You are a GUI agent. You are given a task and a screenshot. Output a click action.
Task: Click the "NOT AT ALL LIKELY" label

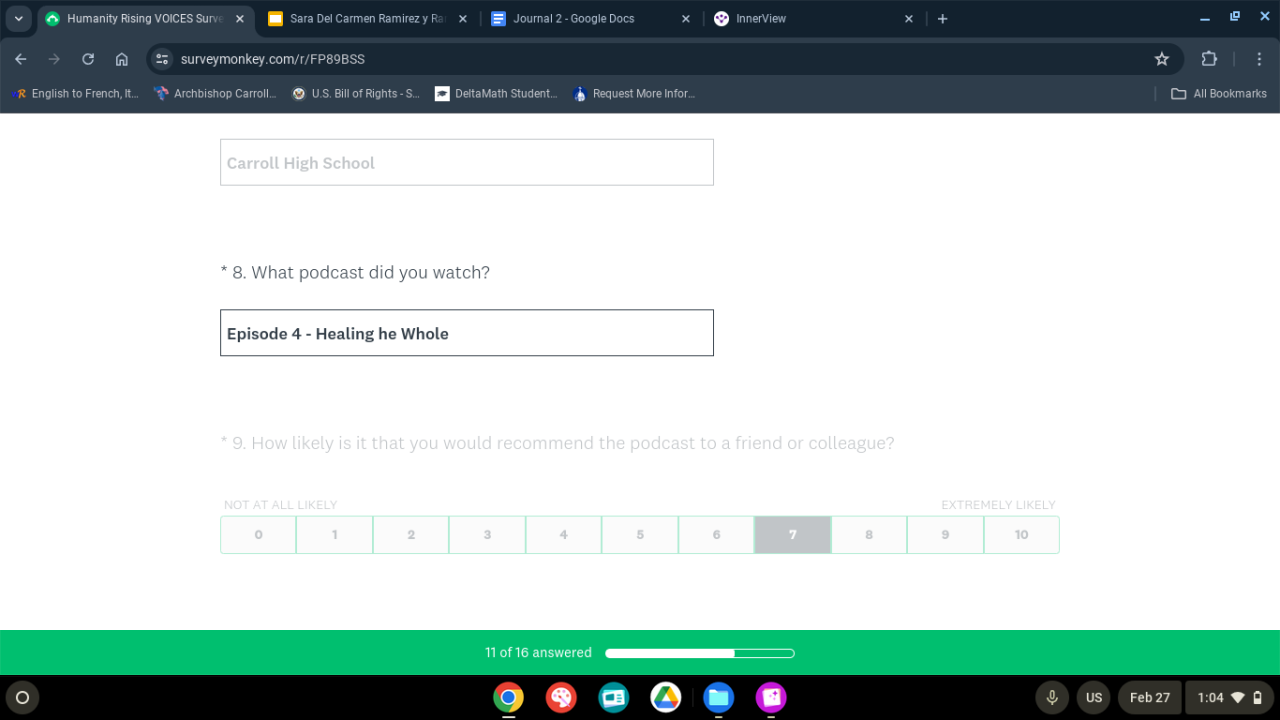pyautogui.click(x=281, y=505)
